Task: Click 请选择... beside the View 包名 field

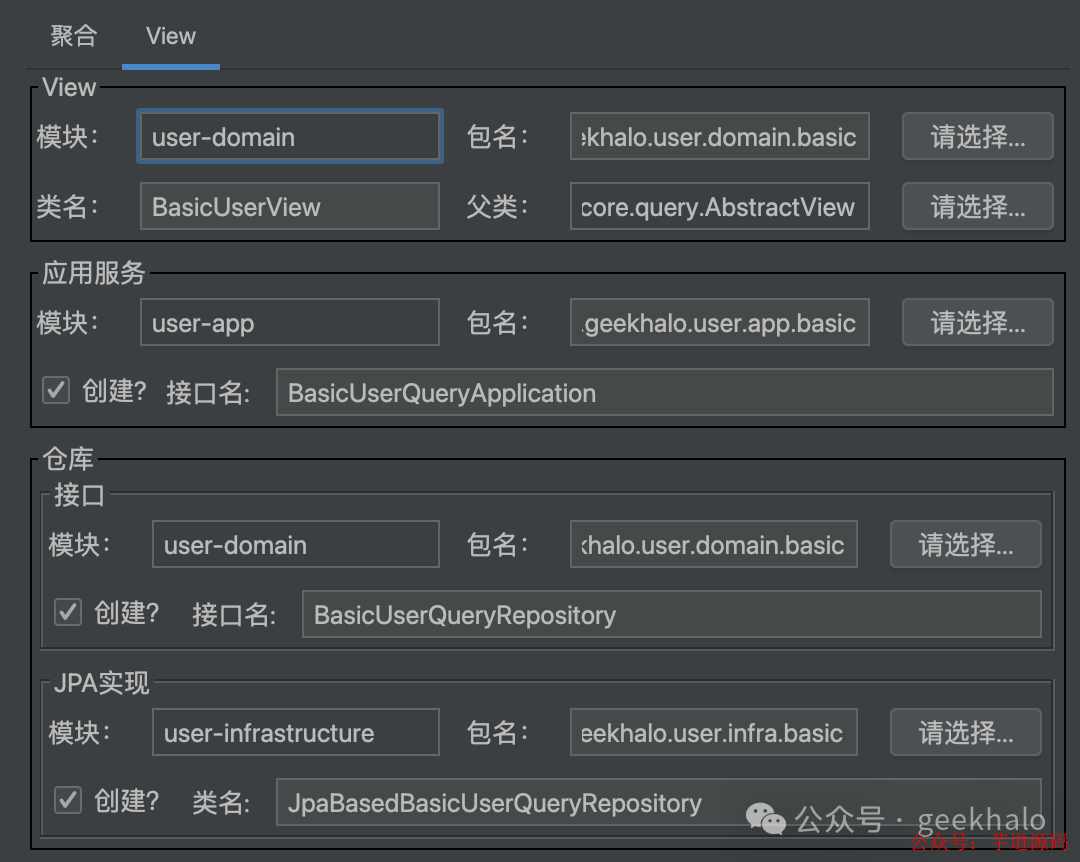Action: [x=977, y=136]
